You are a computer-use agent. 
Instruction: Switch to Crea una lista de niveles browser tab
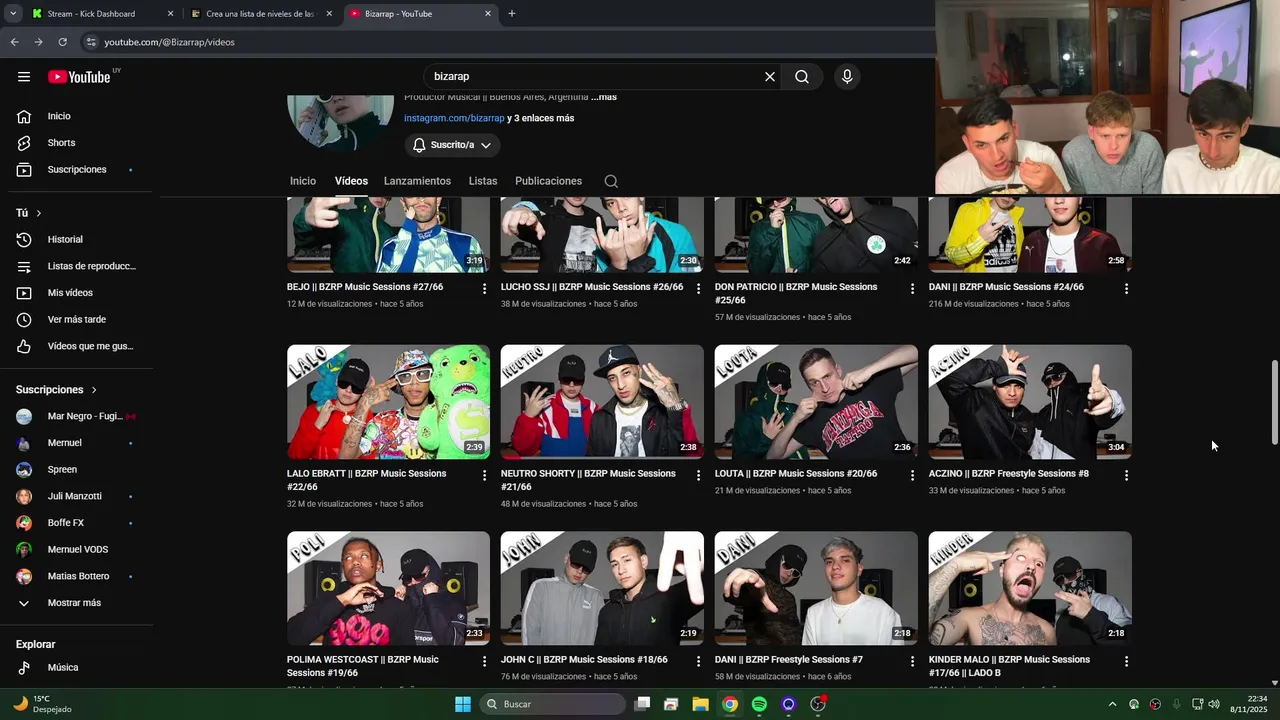coord(262,14)
